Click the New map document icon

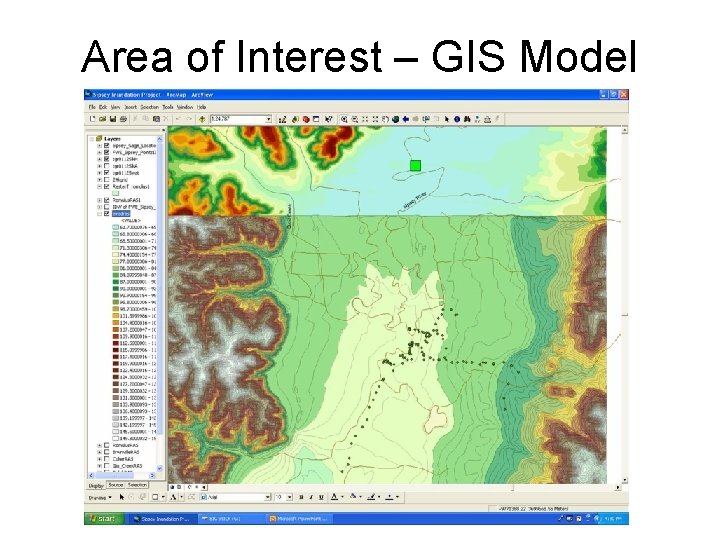pyautogui.click(x=92, y=119)
